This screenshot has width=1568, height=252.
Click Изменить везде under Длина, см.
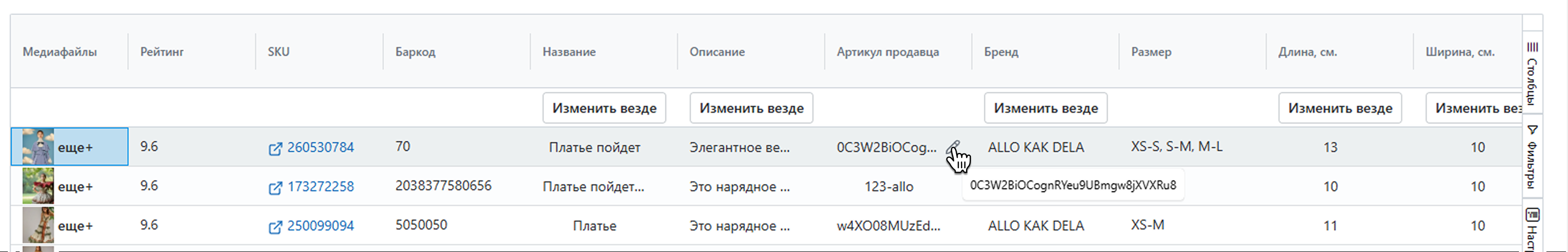1340,108
